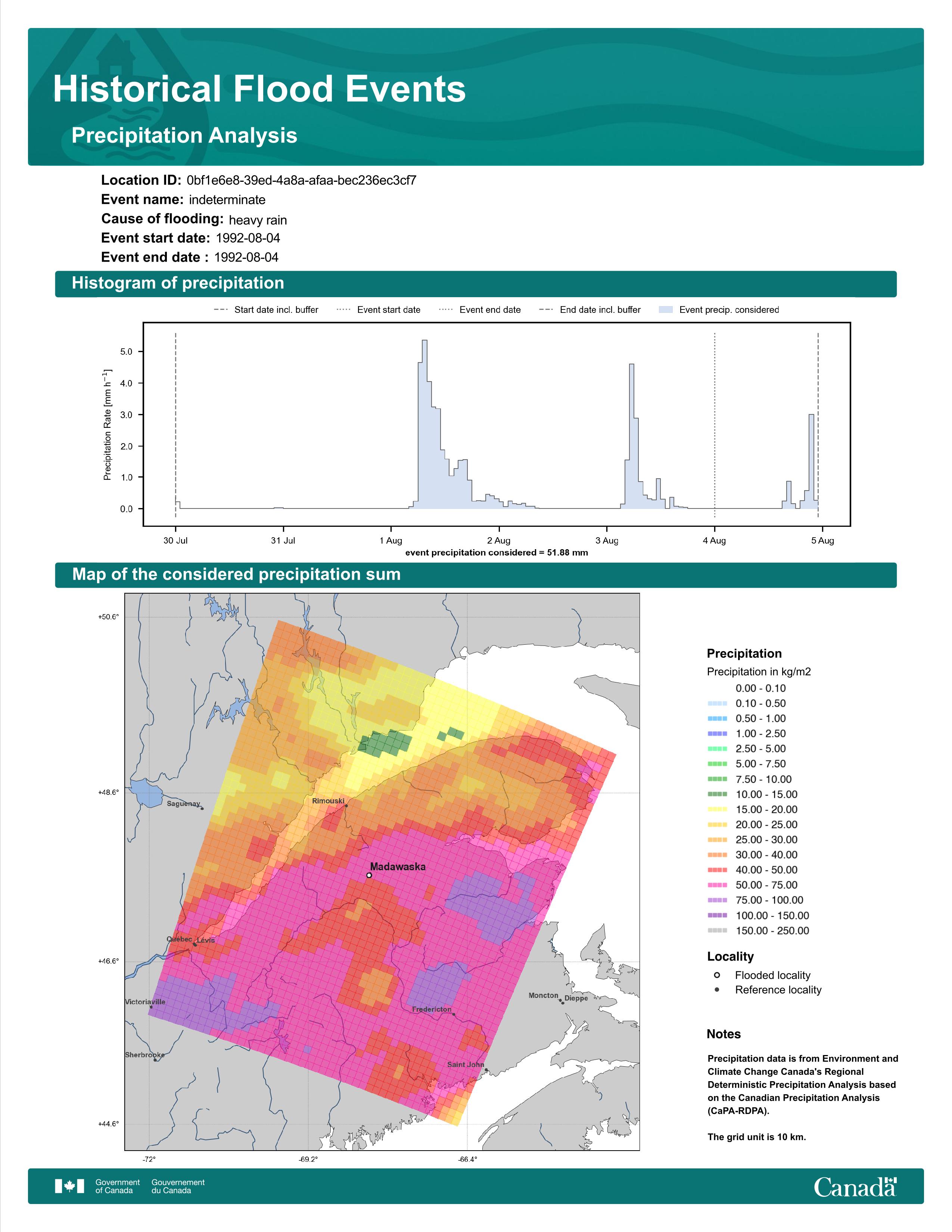
Task: Click the 15.00 - 20.00 yellow legend swatch
Action: (718, 809)
